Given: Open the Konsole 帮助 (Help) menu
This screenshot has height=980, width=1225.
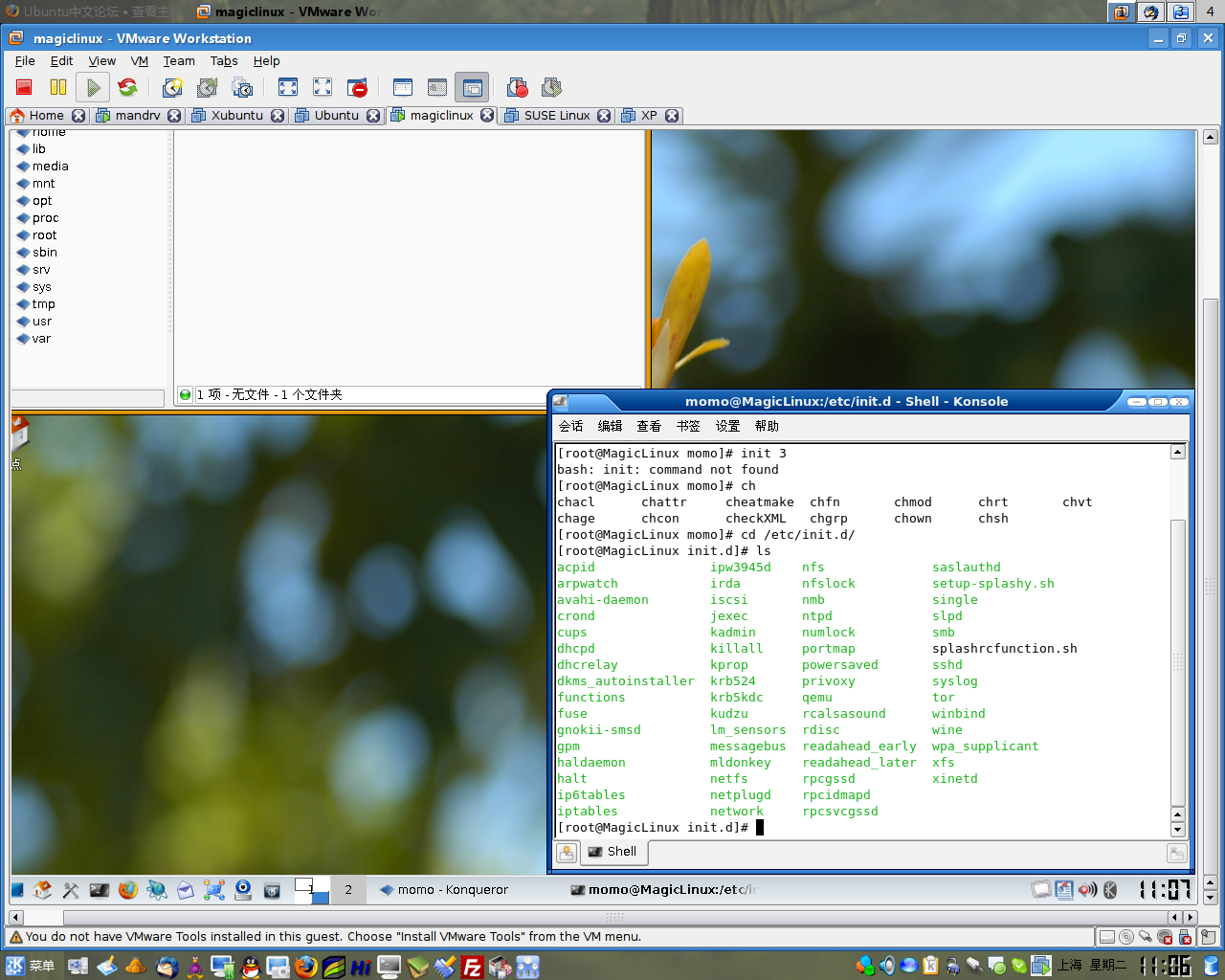Looking at the screenshot, I should pos(767,426).
